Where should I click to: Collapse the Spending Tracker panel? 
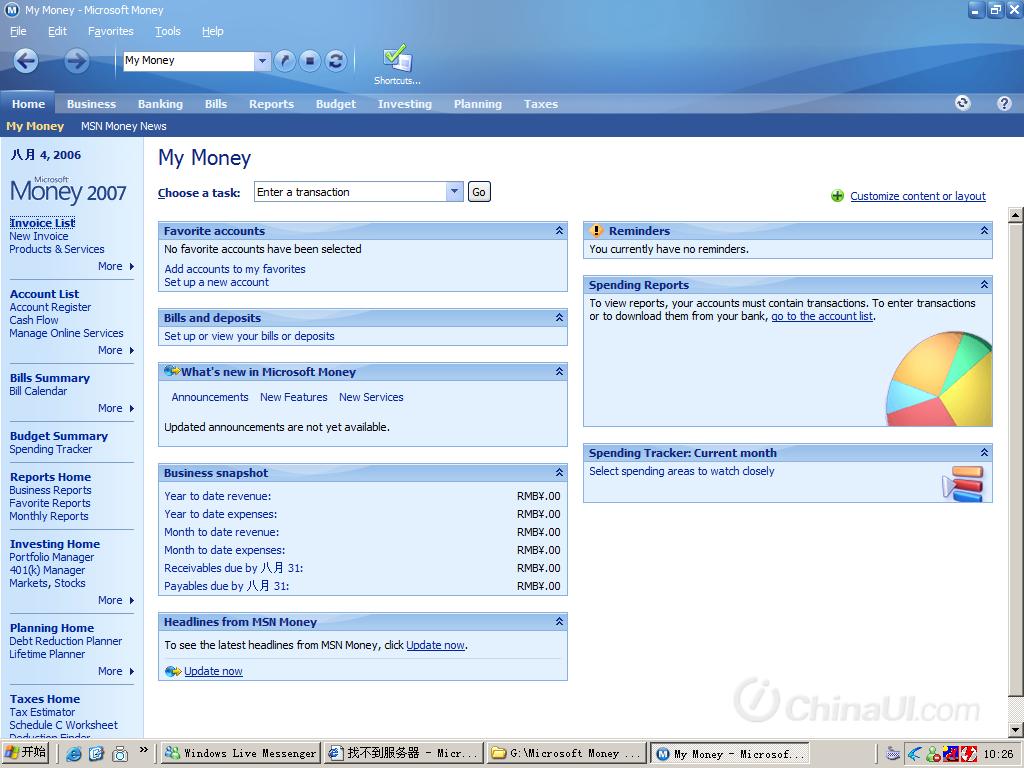984,453
